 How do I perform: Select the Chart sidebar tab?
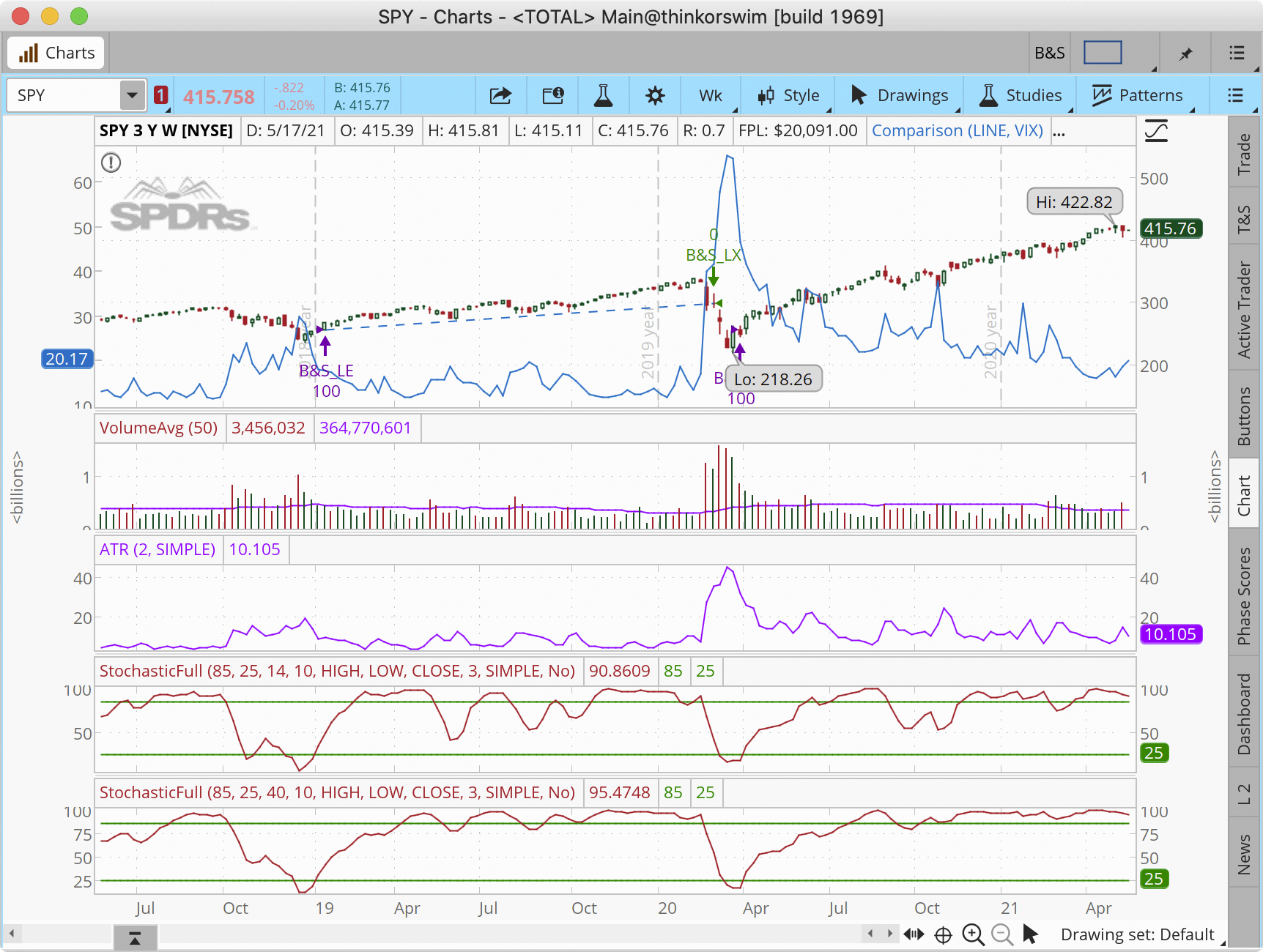1244,495
